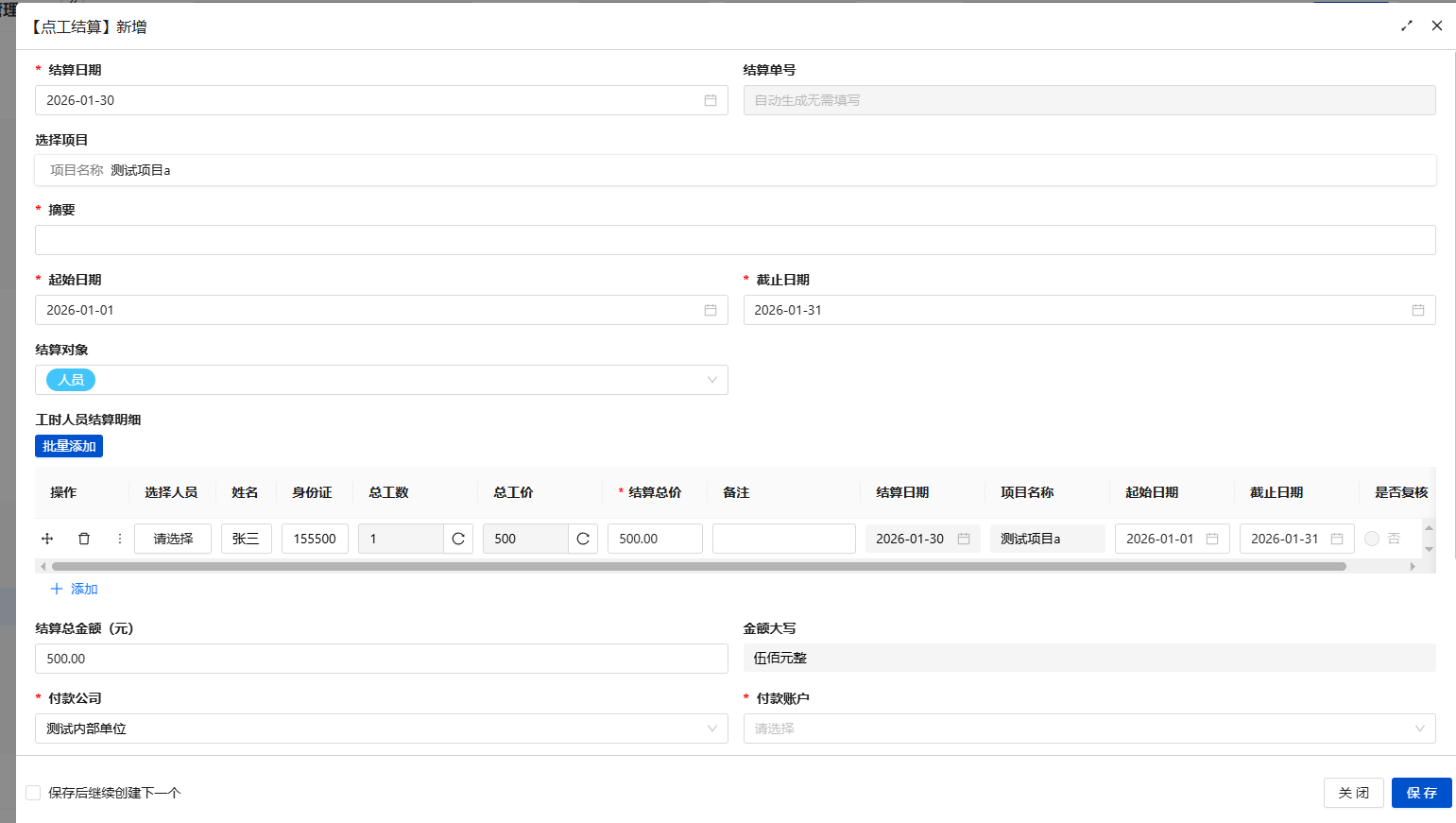Toggle the 是否复核 radio button in row

[x=1372, y=539]
